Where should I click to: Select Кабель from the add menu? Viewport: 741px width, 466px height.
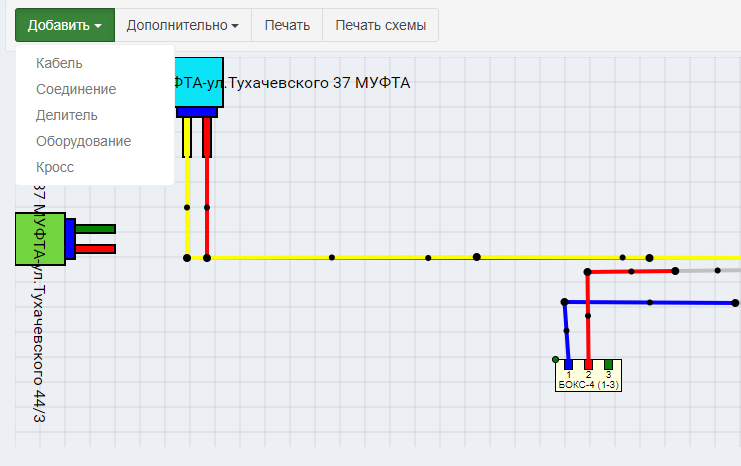pyautogui.click(x=59, y=63)
